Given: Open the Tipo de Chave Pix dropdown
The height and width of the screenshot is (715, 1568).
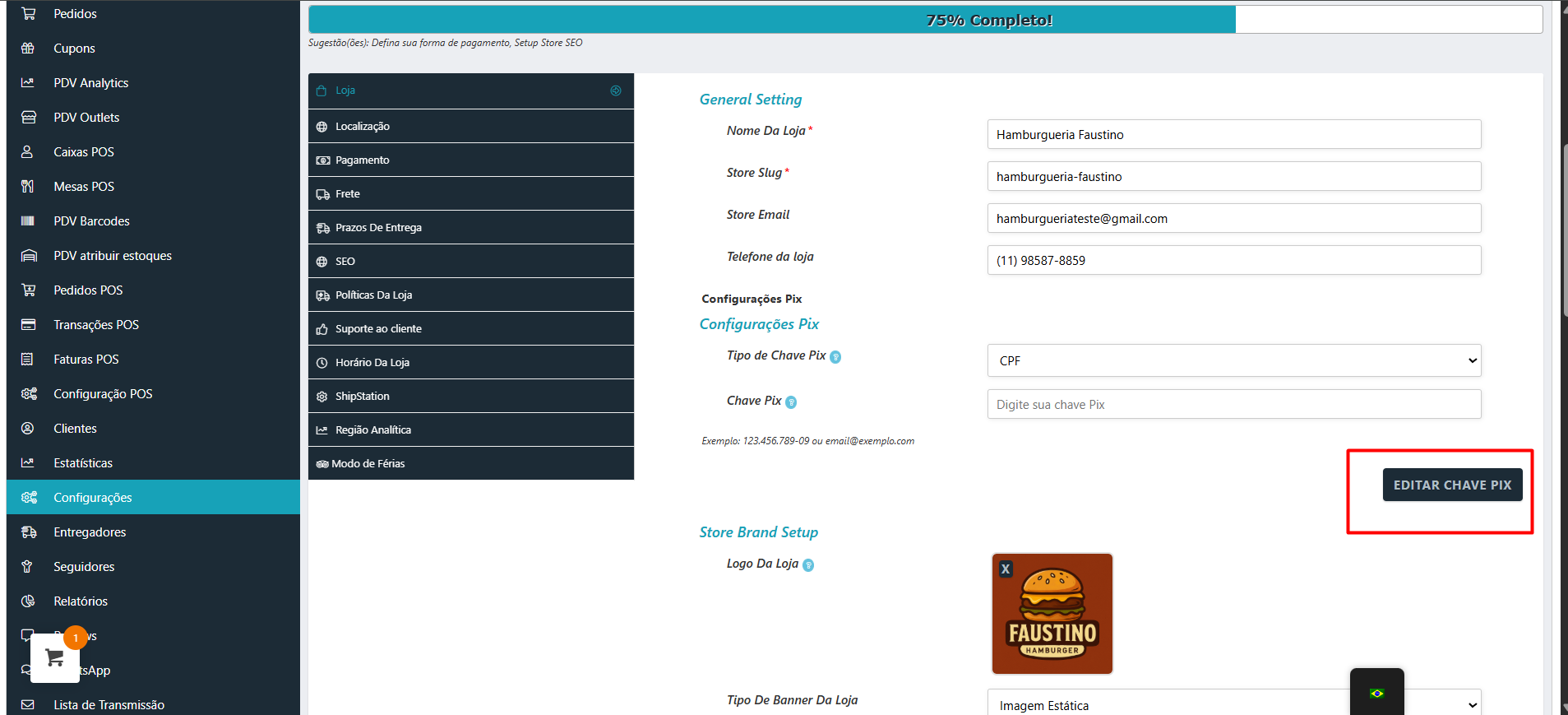Looking at the screenshot, I should pyautogui.click(x=1233, y=360).
